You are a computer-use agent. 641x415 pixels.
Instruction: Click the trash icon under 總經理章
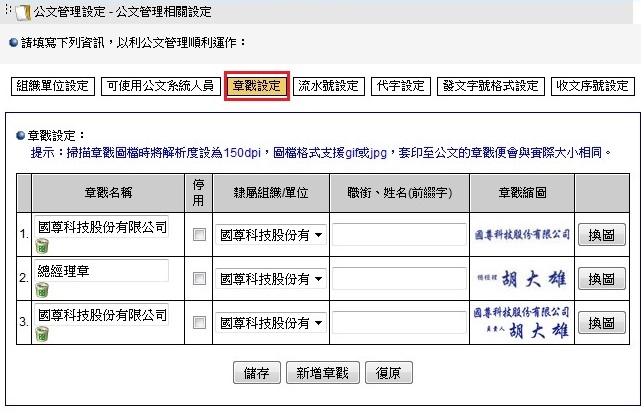coord(42,290)
